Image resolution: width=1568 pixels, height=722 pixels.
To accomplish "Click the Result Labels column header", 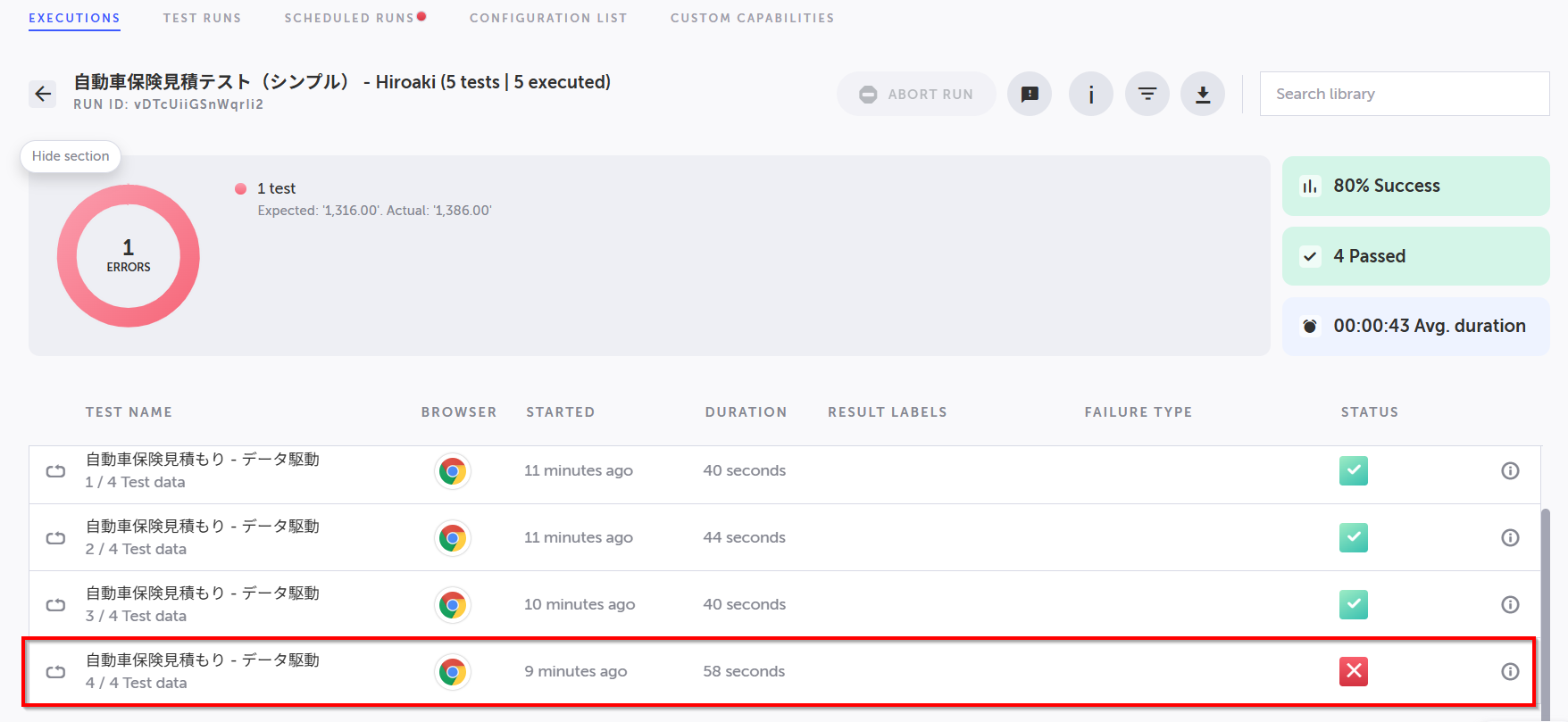I will (887, 412).
